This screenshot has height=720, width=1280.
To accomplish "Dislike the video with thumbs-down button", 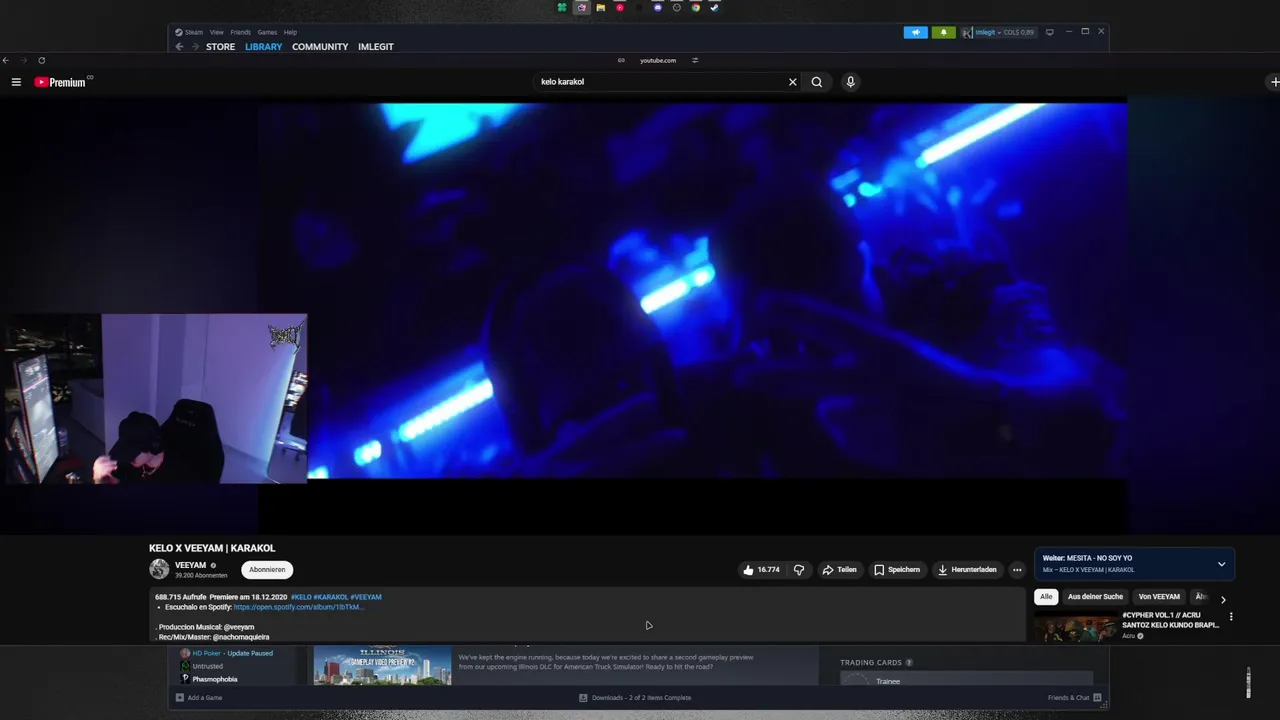I will 799,570.
